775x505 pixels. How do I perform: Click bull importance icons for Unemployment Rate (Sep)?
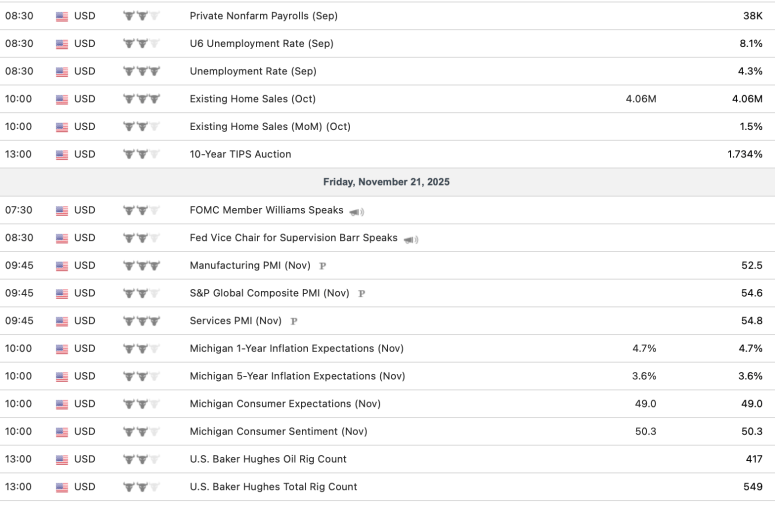(141, 72)
